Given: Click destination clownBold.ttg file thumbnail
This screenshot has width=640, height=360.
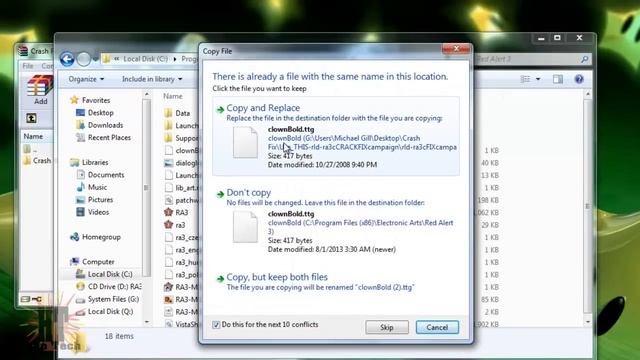Looking at the screenshot, I should coord(245,227).
